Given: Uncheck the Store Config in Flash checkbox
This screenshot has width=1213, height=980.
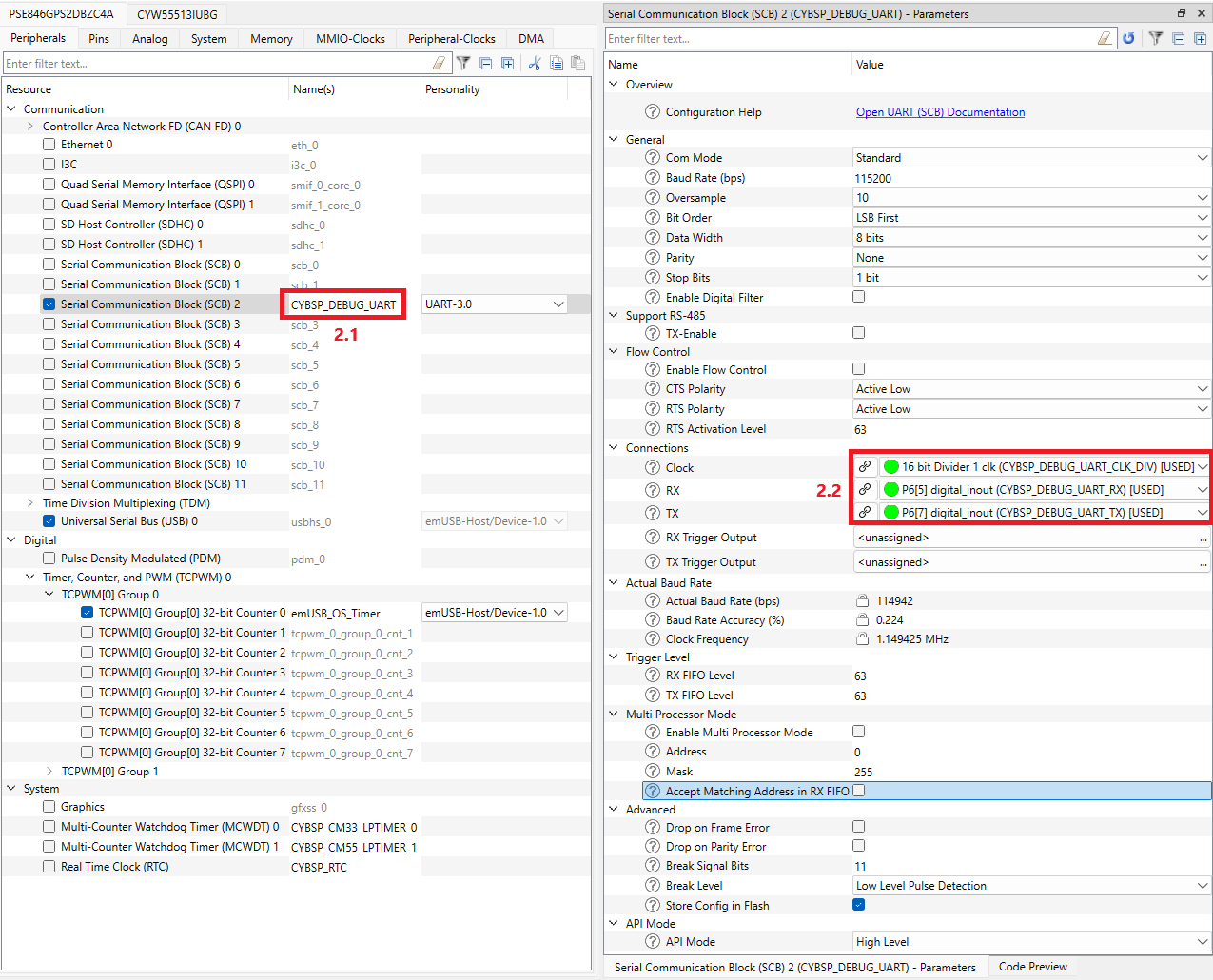Looking at the screenshot, I should (x=858, y=905).
